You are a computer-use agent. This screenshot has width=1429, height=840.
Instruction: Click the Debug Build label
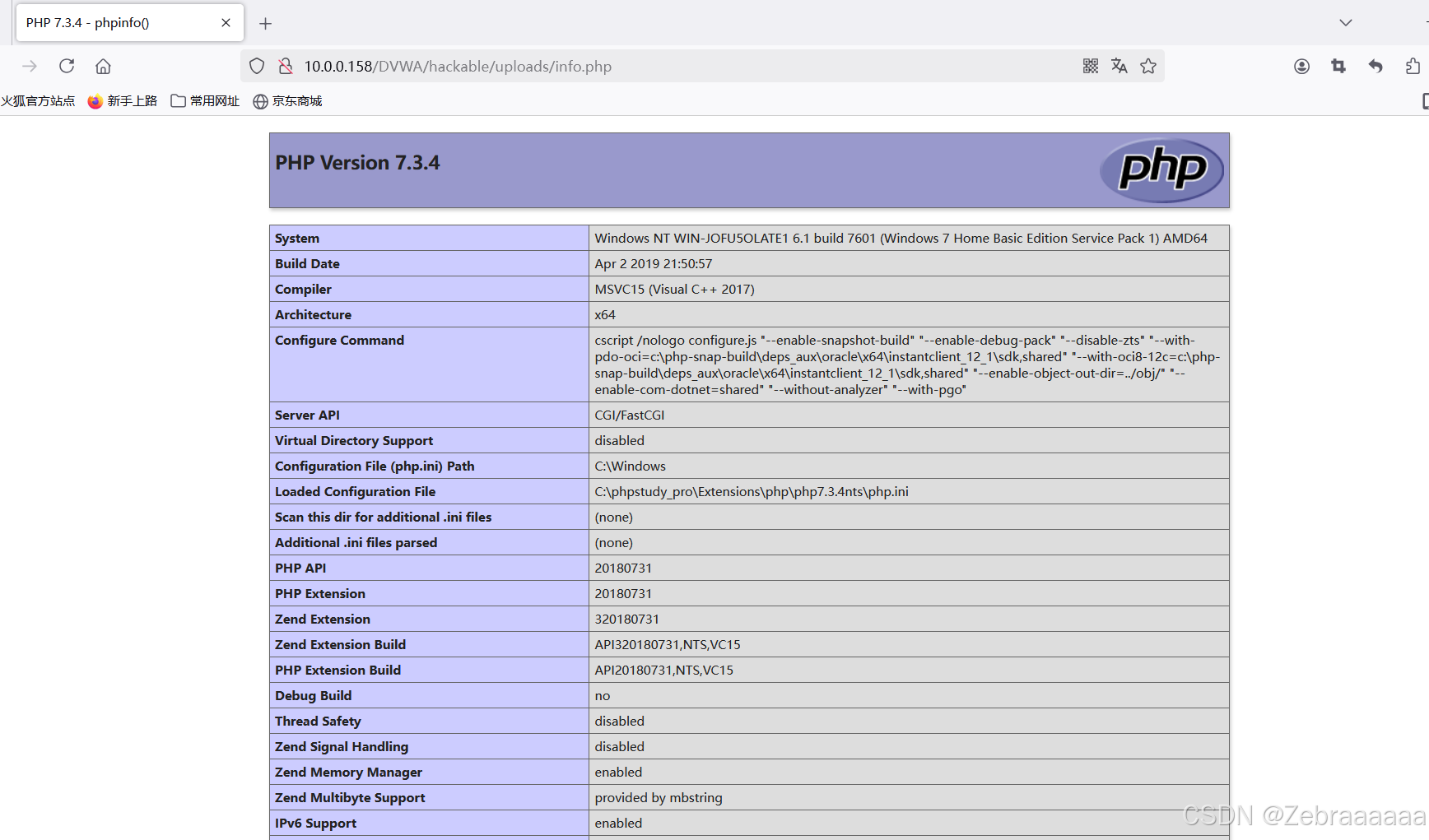[x=313, y=696]
